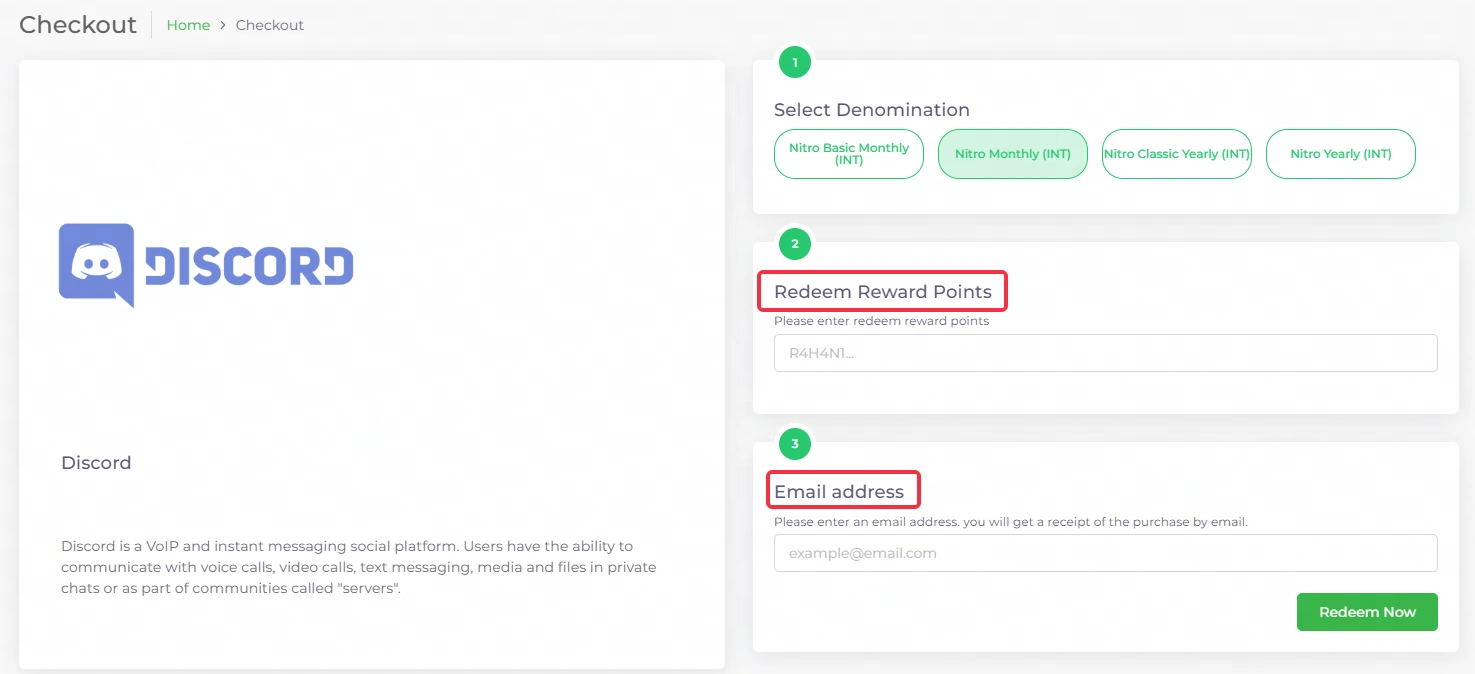The image size is (1475, 674).
Task: Click the step 1 green circle badge
Action: [x=795, y=63]
